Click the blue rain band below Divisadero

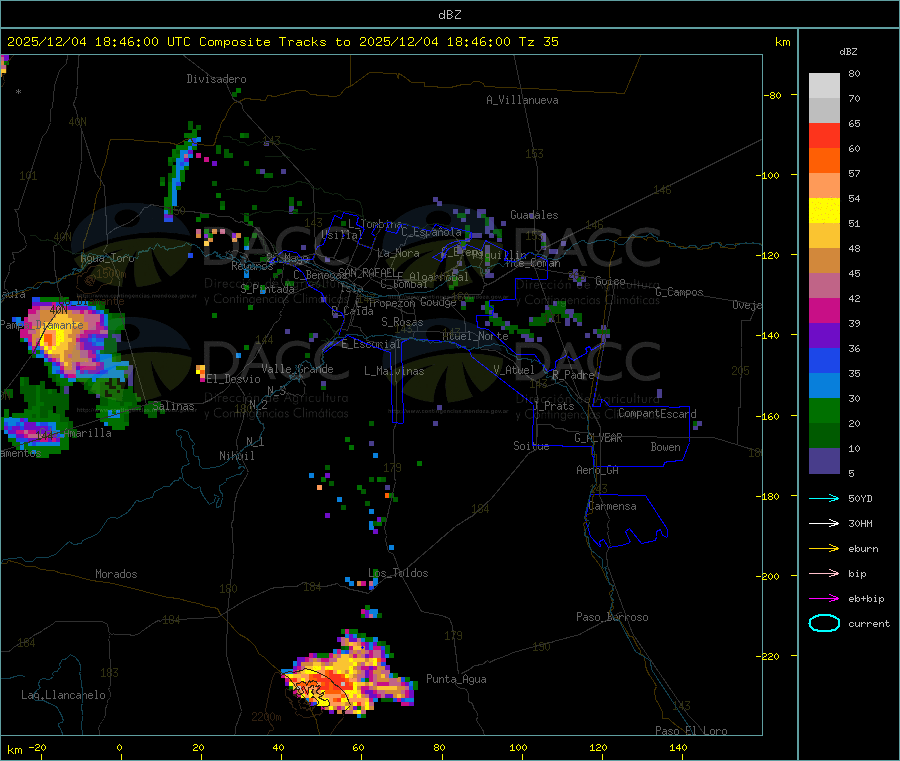coord(181,172)
